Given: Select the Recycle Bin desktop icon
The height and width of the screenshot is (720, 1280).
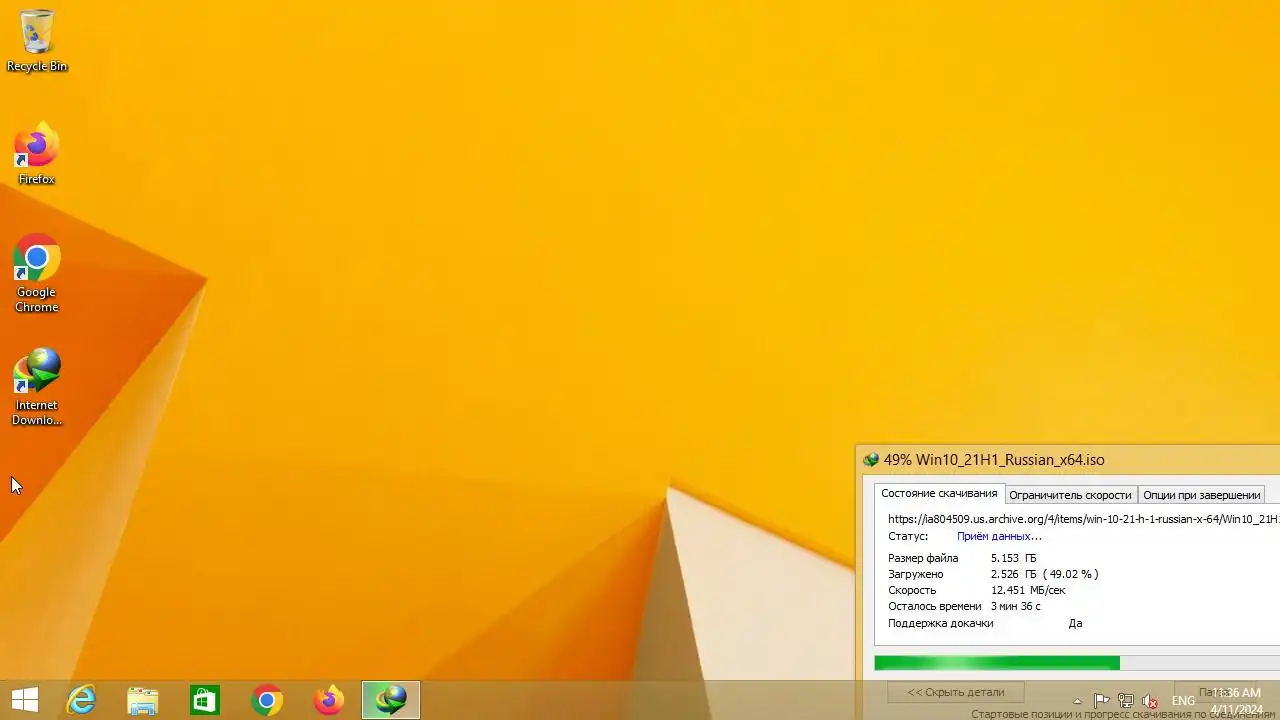Looking at the screenshot, I should point(37,40).
